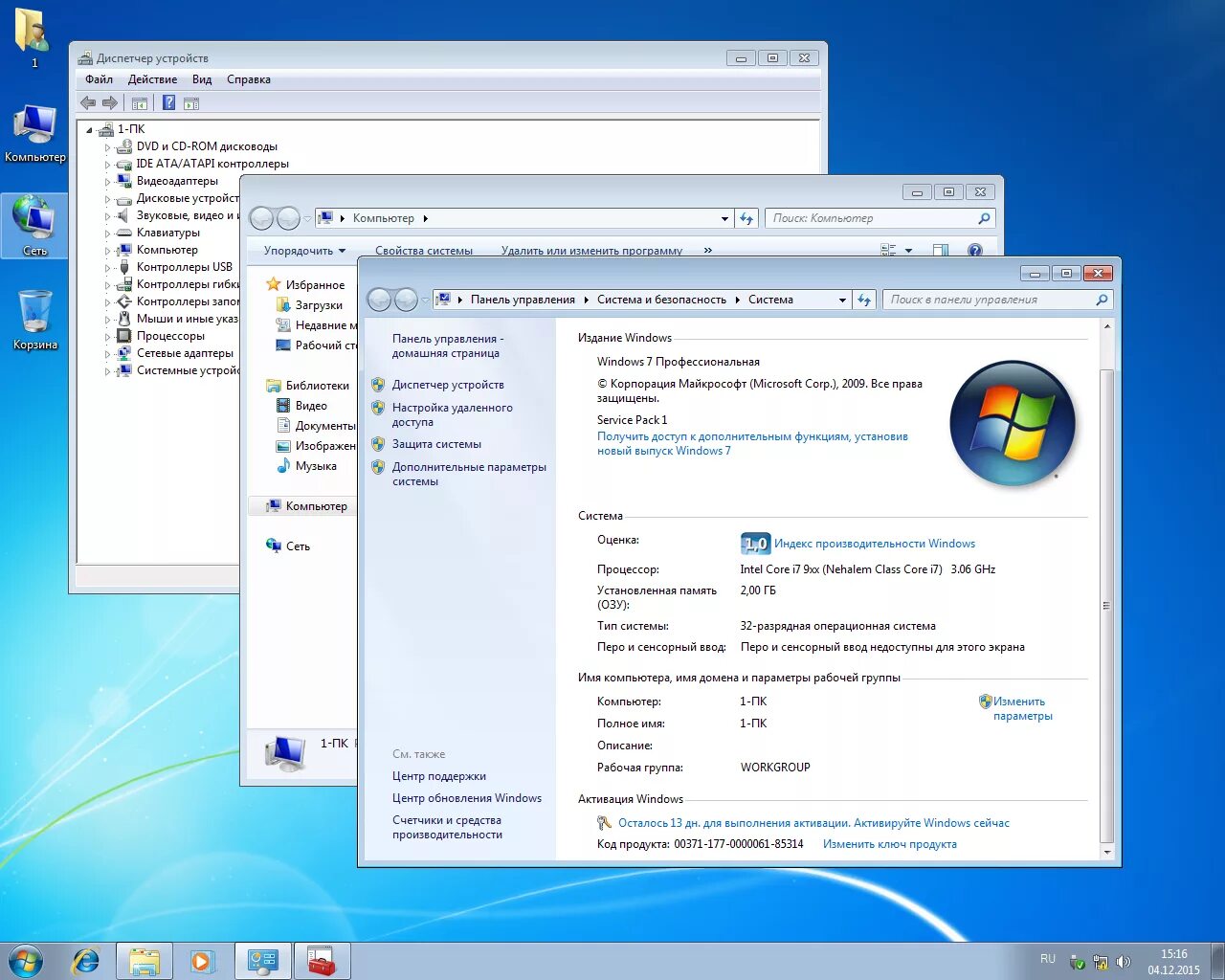Click refresh button in Компьютер window address bar
1225x980 pixels.
coord(747,218)
